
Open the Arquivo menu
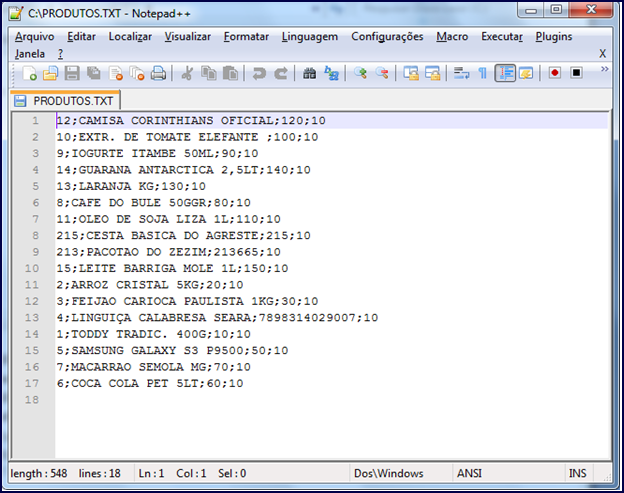pos(35,37)
